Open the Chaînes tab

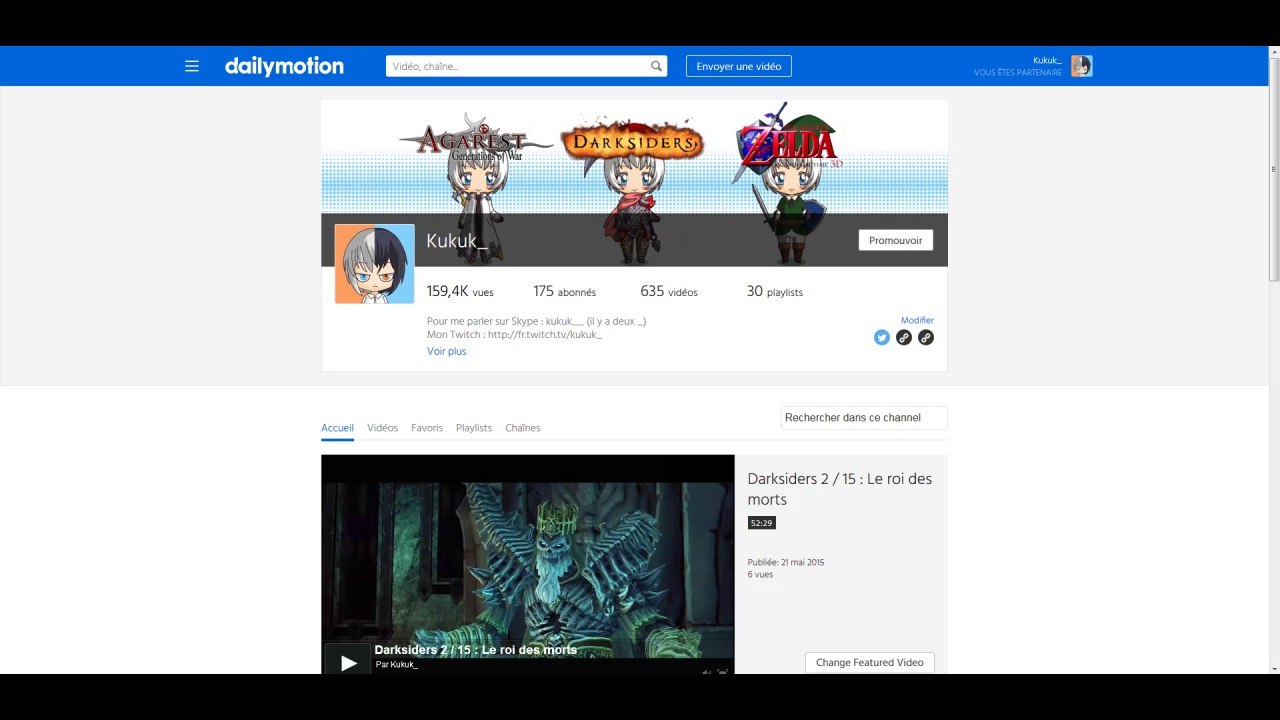pos(523,428)
